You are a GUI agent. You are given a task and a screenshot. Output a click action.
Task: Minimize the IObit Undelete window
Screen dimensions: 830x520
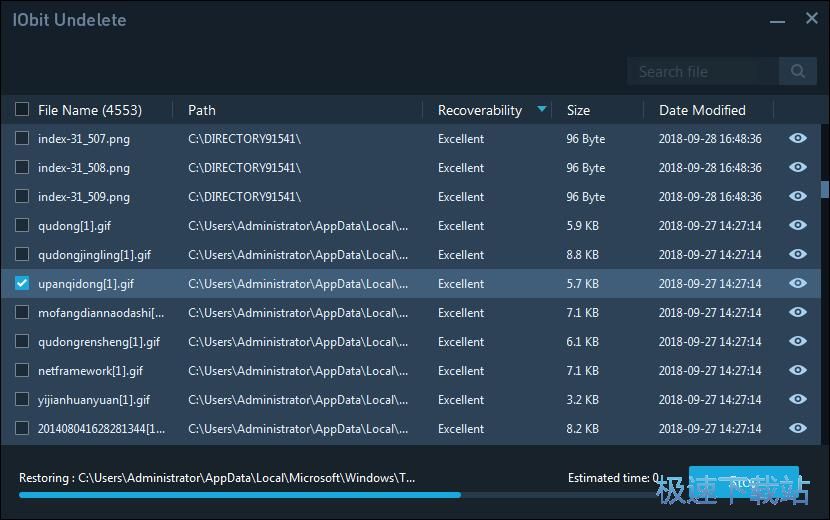coord(777,22)
